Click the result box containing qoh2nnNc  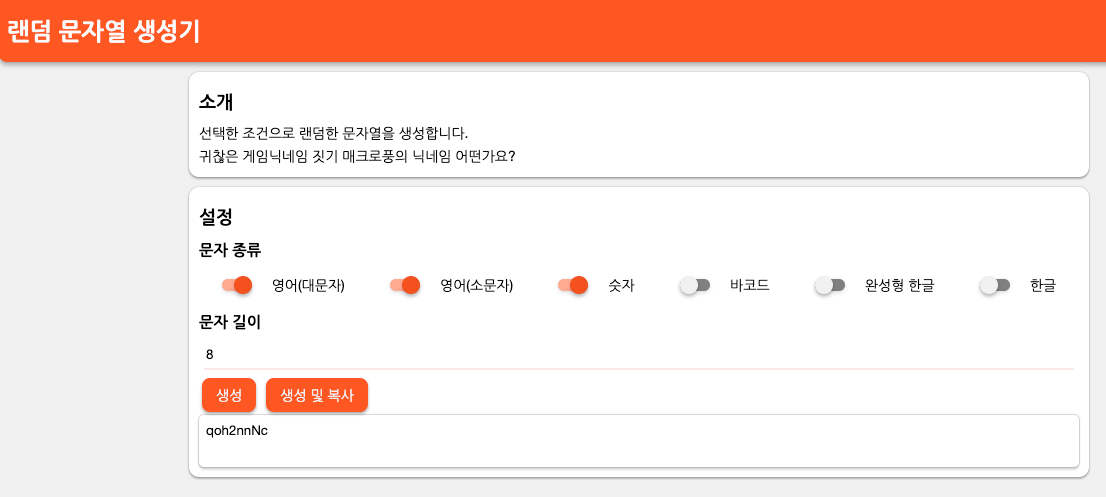click(x=638, y=441)
